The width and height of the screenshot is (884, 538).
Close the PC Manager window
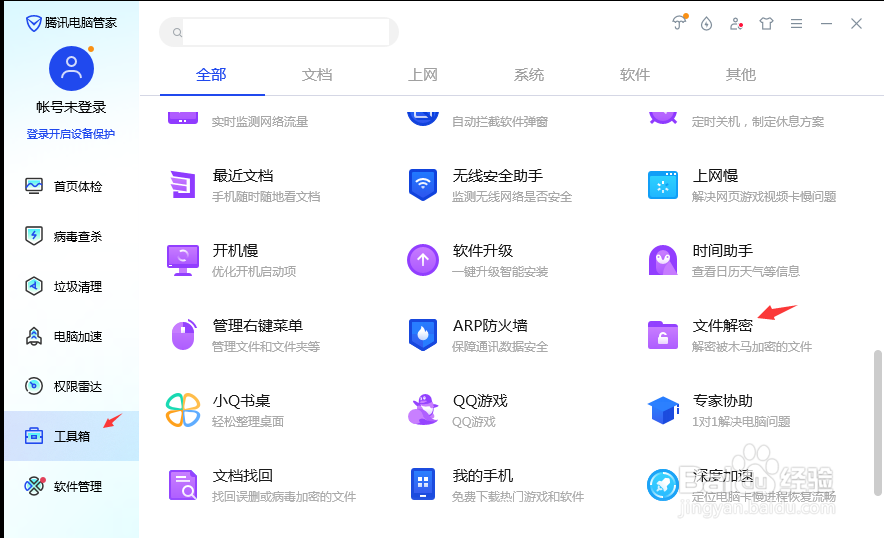point(856,24)
